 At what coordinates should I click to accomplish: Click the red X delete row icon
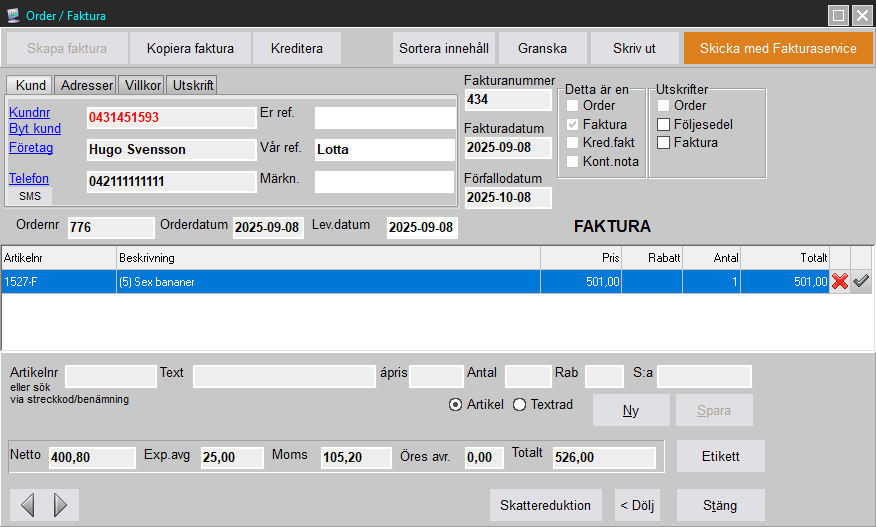840,282
